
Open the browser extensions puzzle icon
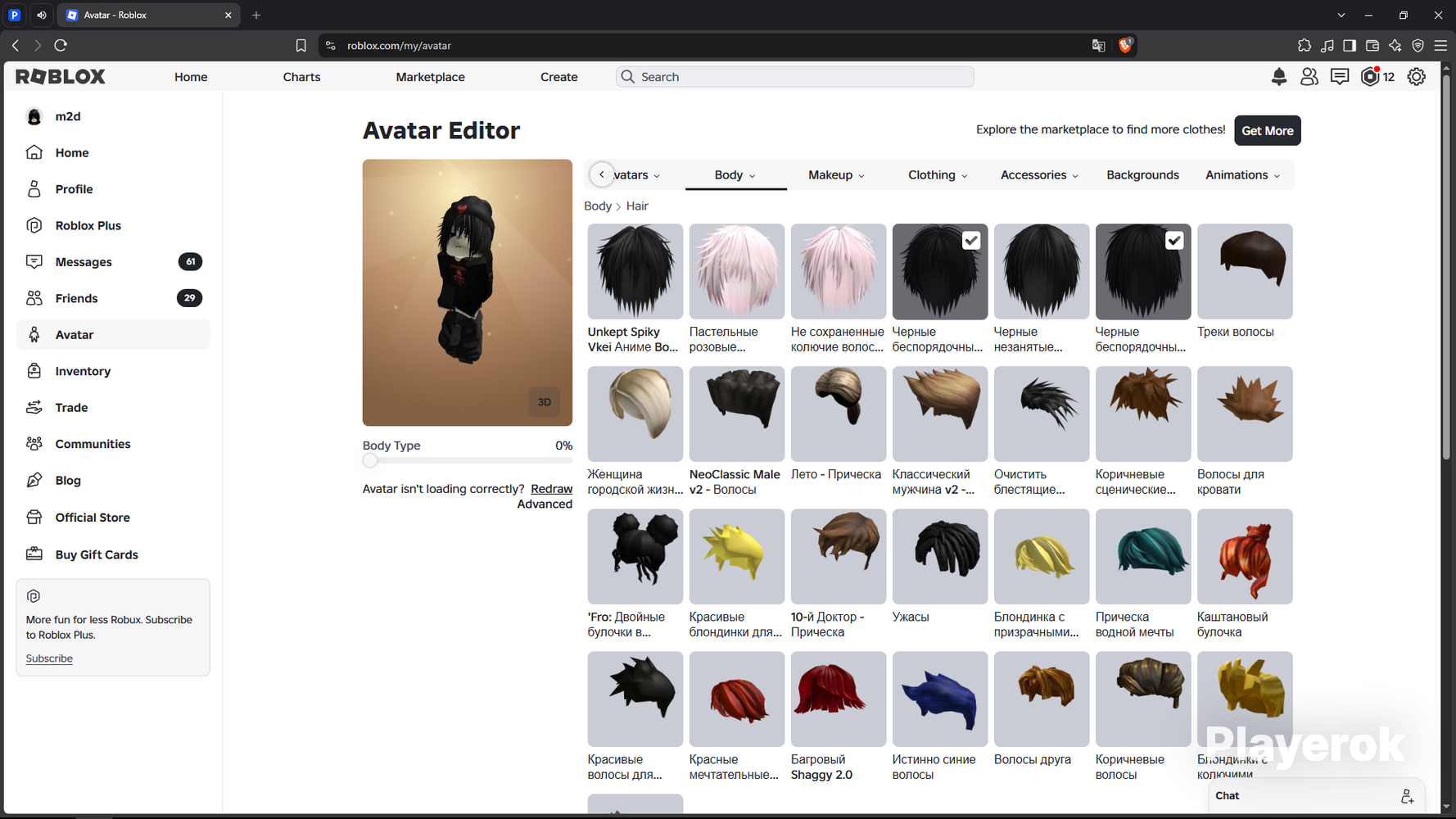pos(1305,46)
